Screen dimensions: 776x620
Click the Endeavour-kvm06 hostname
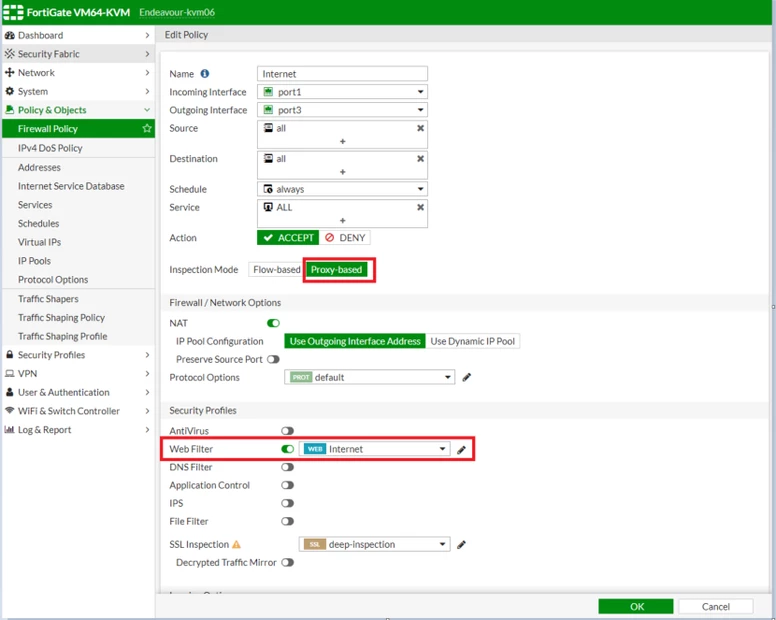(x=177, y=12)
